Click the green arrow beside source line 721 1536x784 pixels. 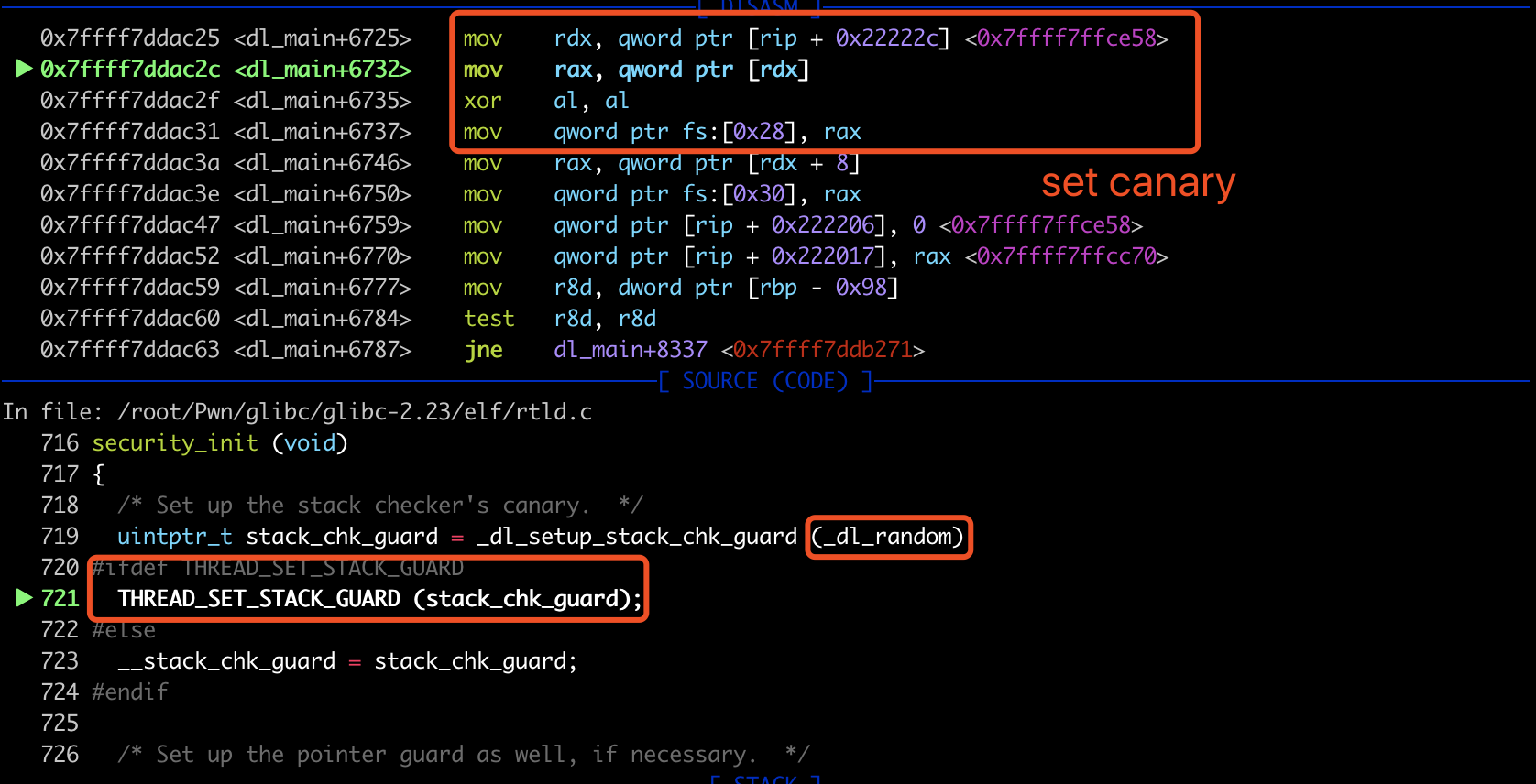pos(25,598)
